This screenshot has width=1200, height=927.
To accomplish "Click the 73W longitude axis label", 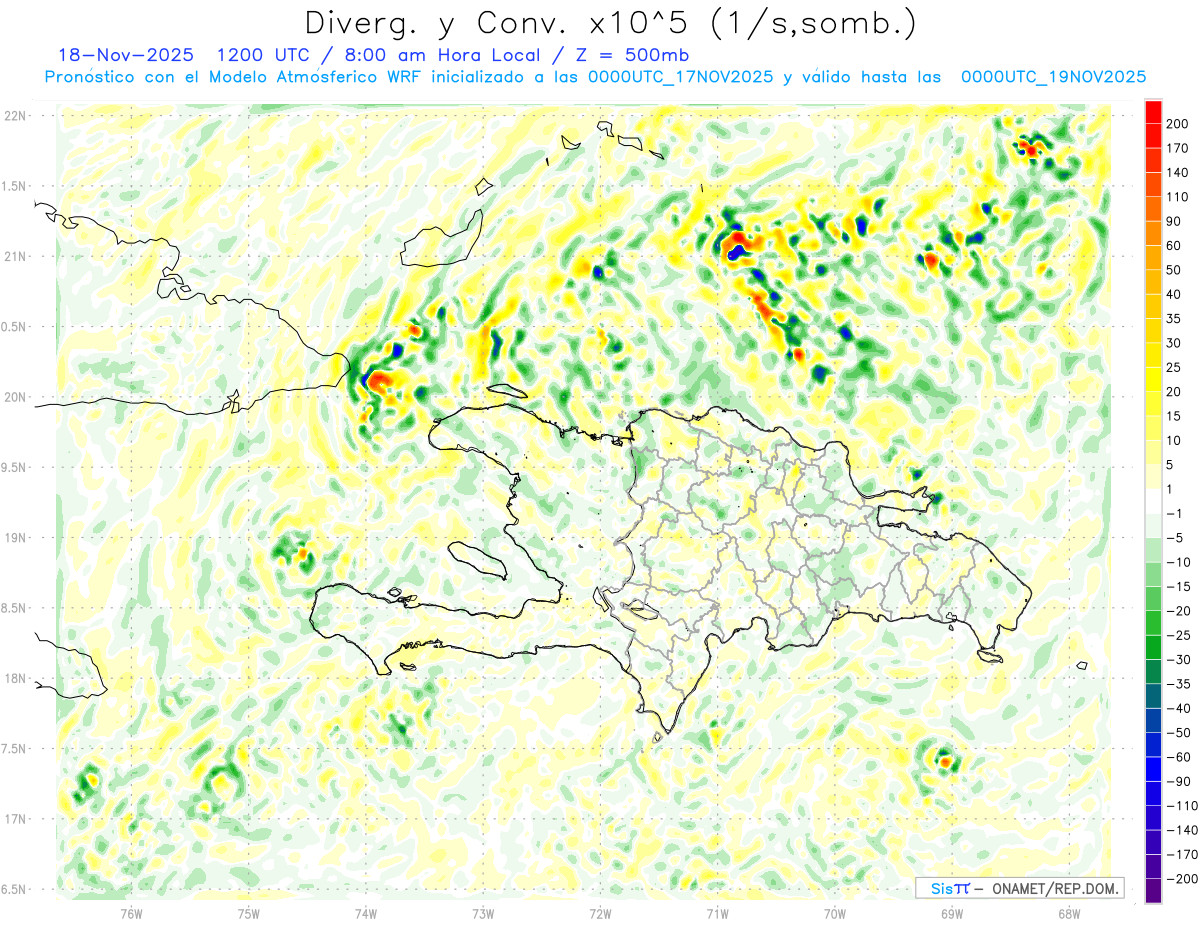I will click(483, 913).
